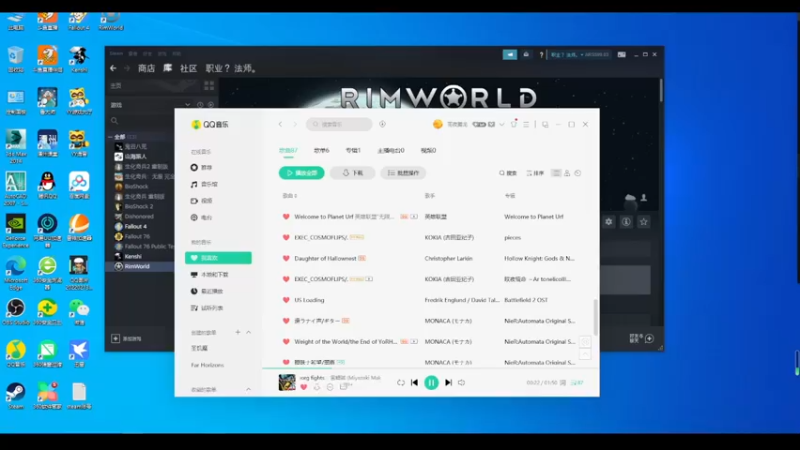The width and height of the screenshot is (800, 450).
Task: Click the QQ Music search field
Action: (339, 124)
